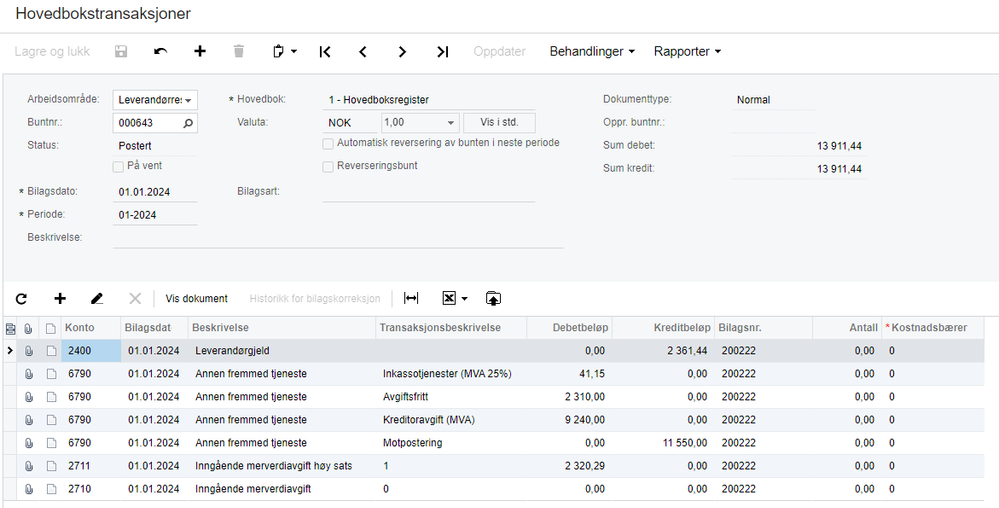Viewport: 999px width, 508px height.
Task: Select the 'Inkassotjenester (MVA 25%)' cell
Action: pyautogui.click(x=451, y=374)
